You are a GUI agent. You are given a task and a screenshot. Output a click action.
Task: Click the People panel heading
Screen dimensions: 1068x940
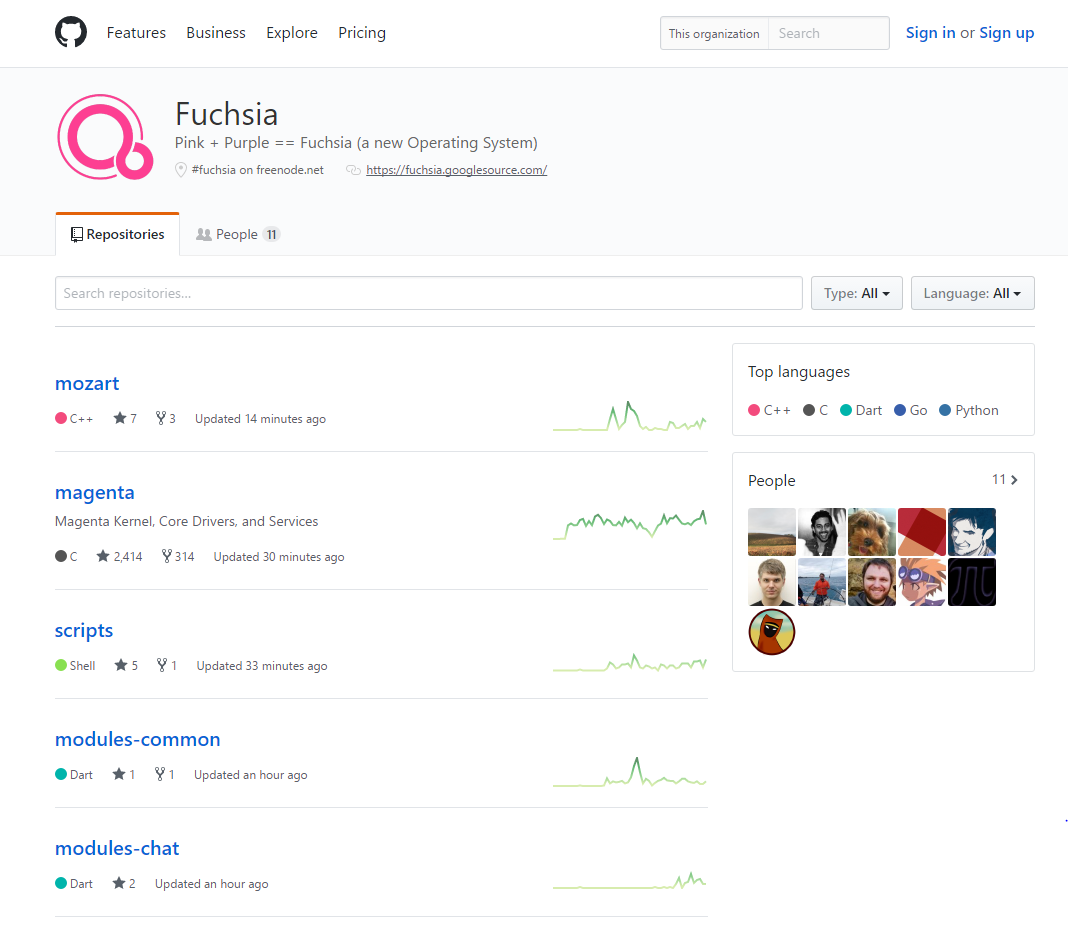pyautogui.click(x=772, y=480)
